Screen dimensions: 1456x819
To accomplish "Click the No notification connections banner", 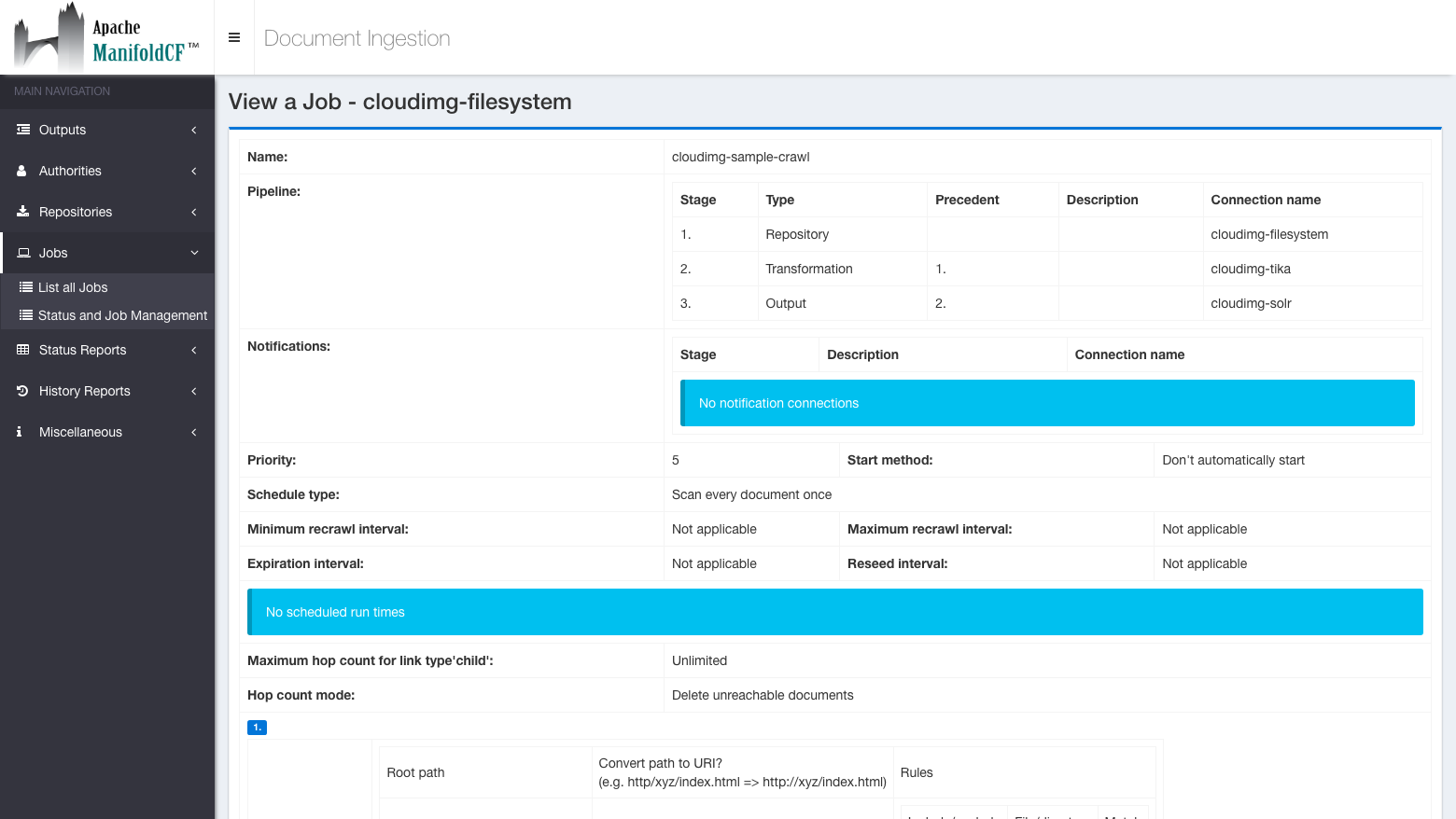I will click(1047, 403).
